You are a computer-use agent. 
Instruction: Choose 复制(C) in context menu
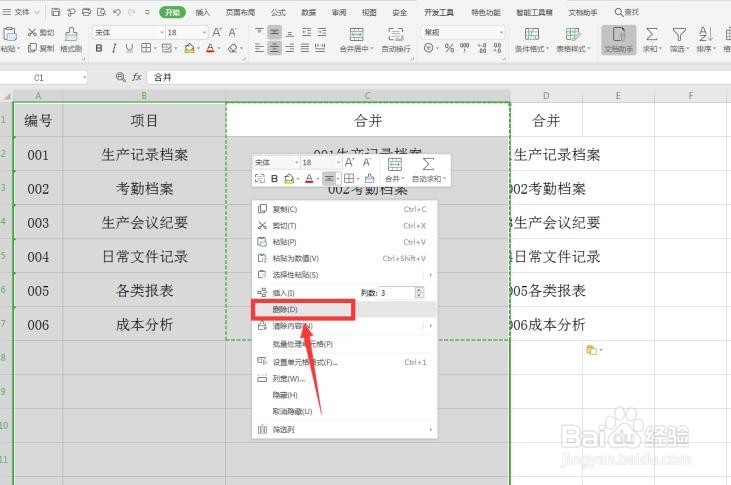click(x=344, y=209)
